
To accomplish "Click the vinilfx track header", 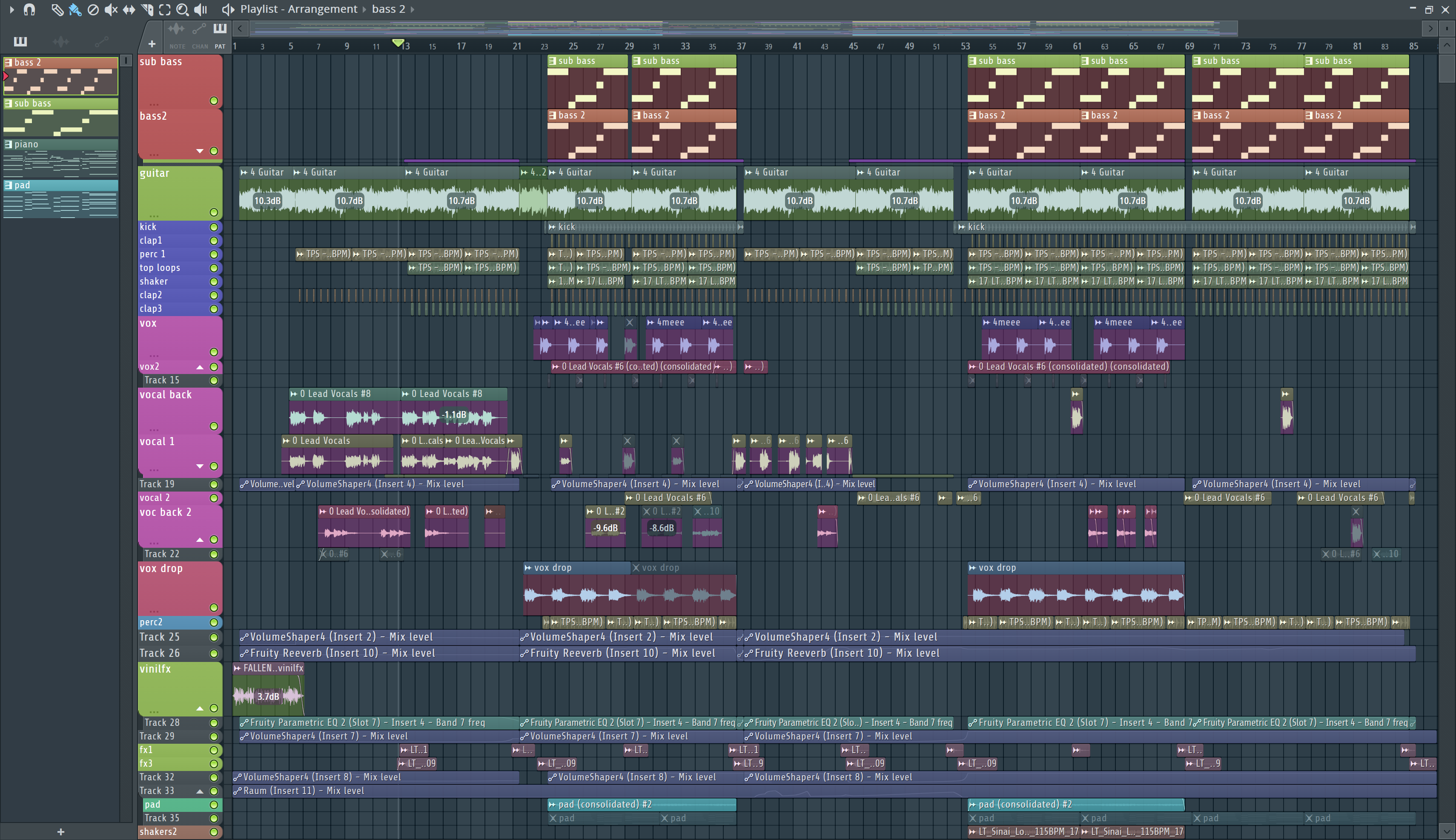I will coord(180,689).
